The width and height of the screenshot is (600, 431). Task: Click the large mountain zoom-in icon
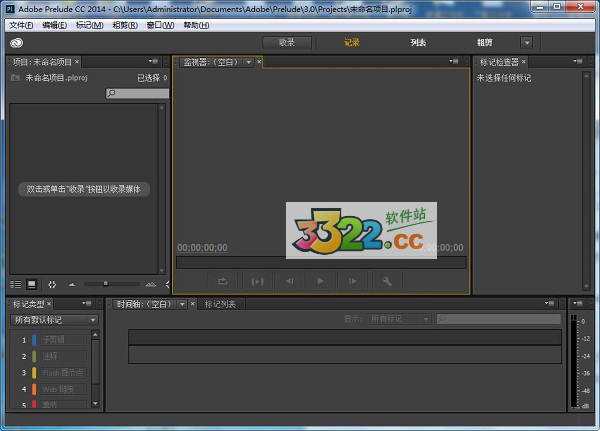[x=151, y=284]
